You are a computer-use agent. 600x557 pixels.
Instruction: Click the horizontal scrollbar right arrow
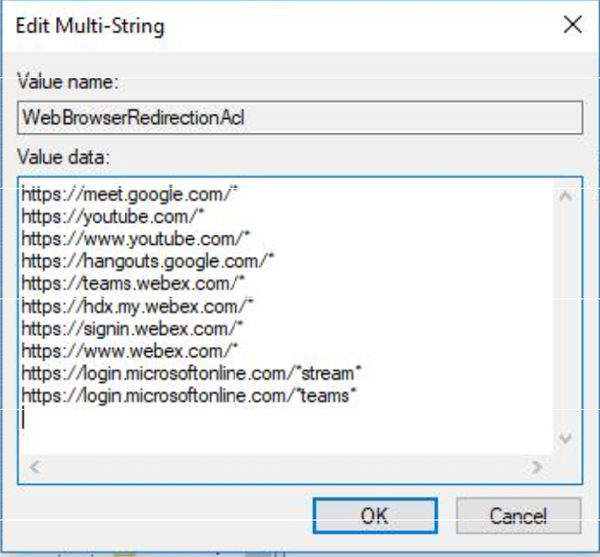(x=537, y=466)
